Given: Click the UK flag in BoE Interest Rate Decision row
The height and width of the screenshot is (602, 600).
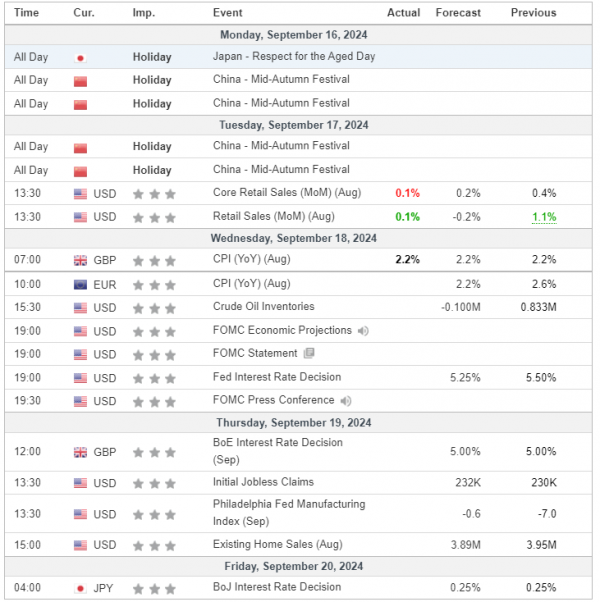Looking at the screenshot, I should (80, 453).
